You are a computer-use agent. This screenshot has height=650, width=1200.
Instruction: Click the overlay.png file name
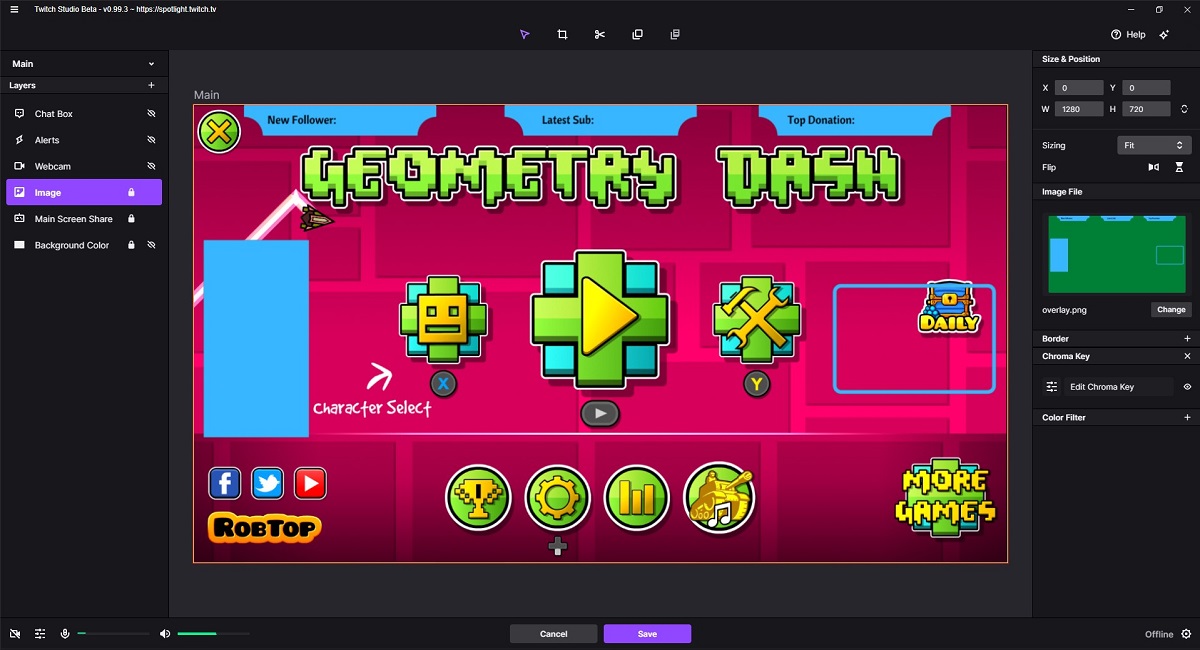[x=1064, y=310]
